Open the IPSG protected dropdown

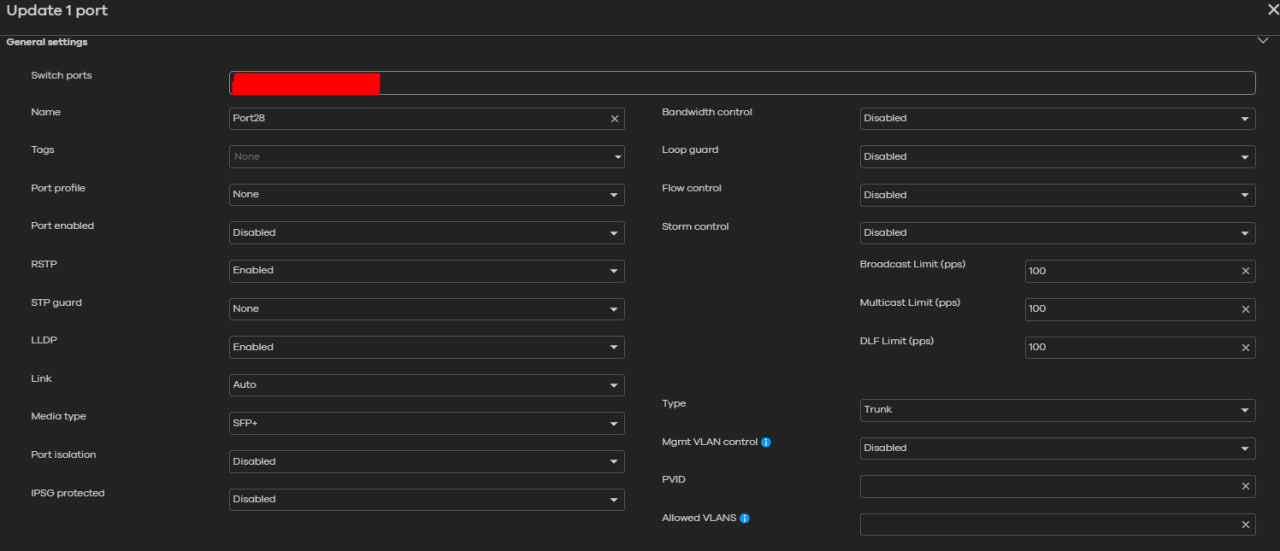coord(427,499)
